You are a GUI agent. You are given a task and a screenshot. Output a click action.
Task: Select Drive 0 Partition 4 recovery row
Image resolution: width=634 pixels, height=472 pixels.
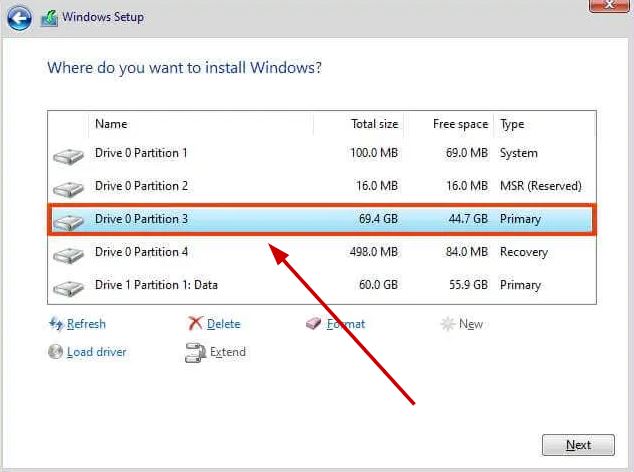320,252
